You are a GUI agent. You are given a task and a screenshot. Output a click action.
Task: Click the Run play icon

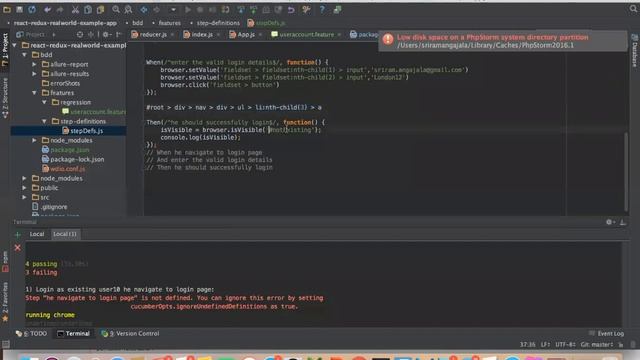[x=188, y=9]
